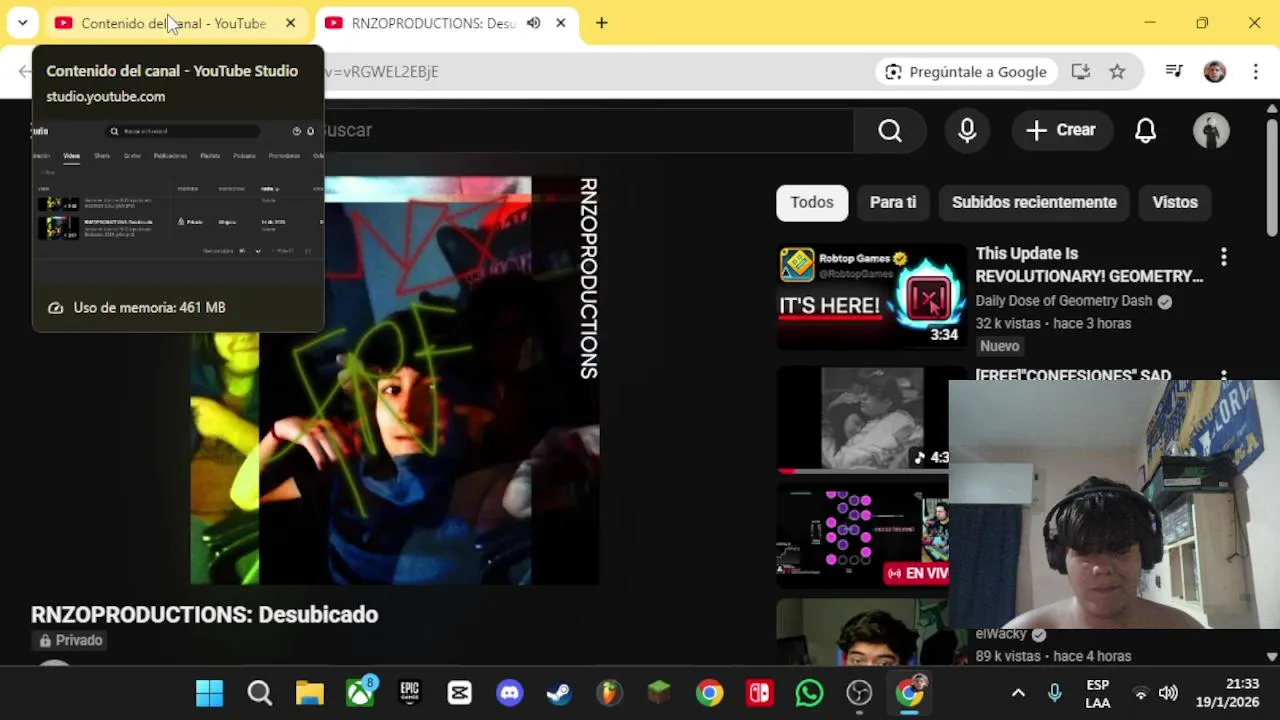1280x720 pixels.
Task: Open the YouTube account avatar menu
Action: pyautogui.click(x=1211, y=131)
